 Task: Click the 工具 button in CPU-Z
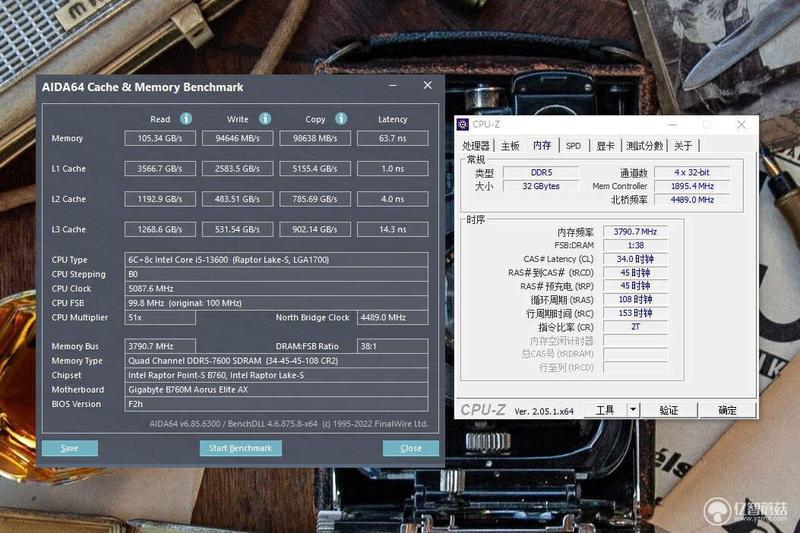pos(605,410)
